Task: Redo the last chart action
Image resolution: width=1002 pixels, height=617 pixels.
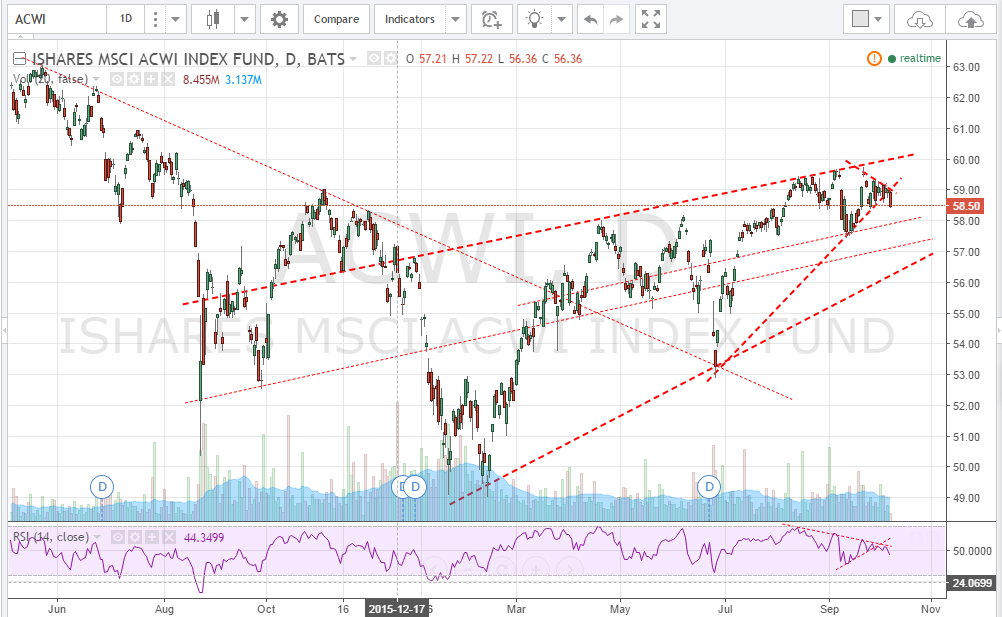Action: click(x=616, y=19)
